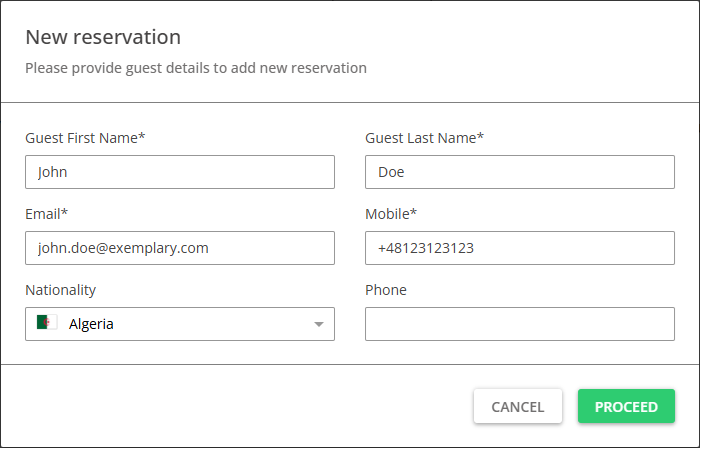701x449 pixels.
Task: Focus the Guest Last Name input field
Action: 520,172
